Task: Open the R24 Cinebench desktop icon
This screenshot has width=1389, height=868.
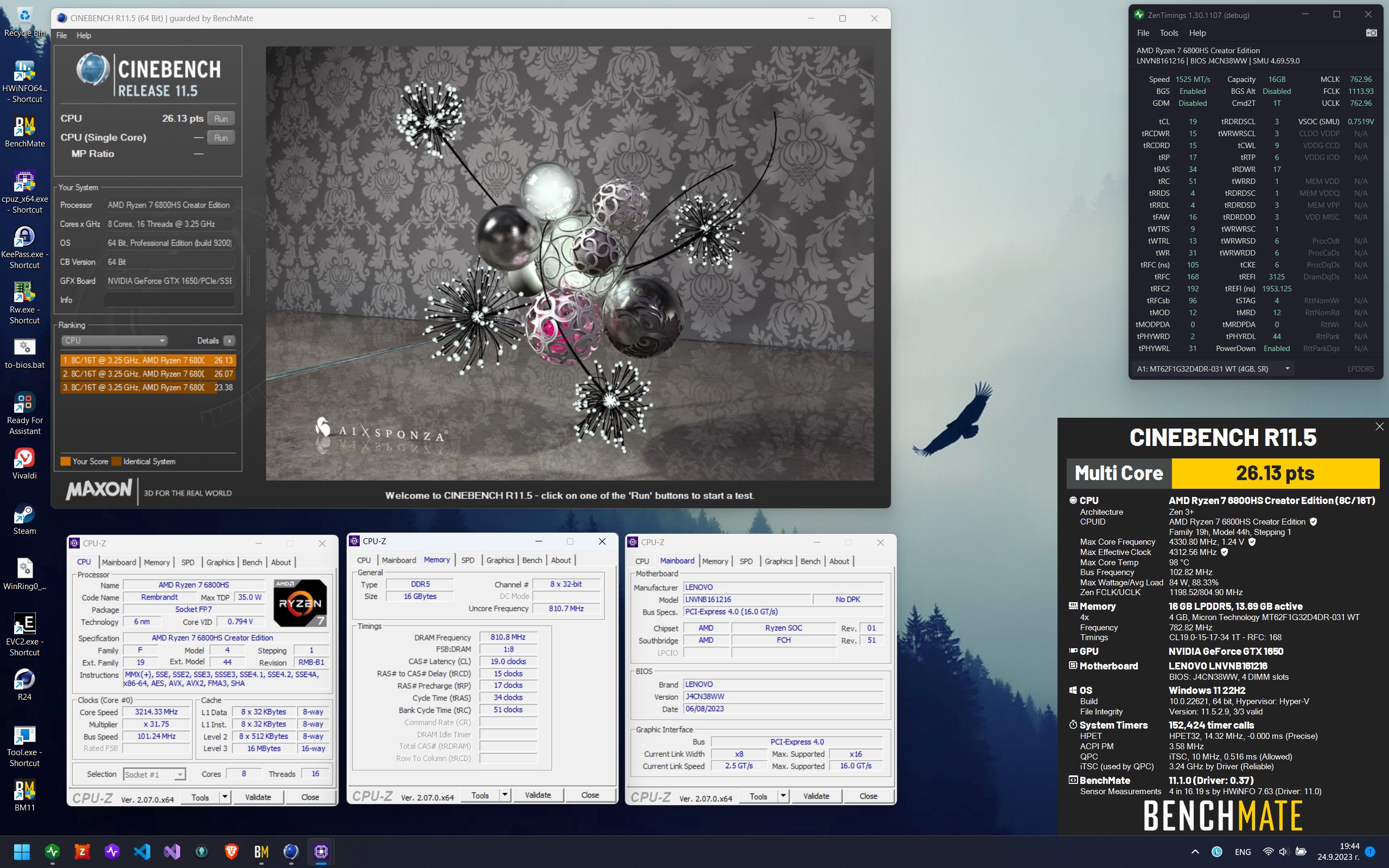Action: tap(24, 684)
